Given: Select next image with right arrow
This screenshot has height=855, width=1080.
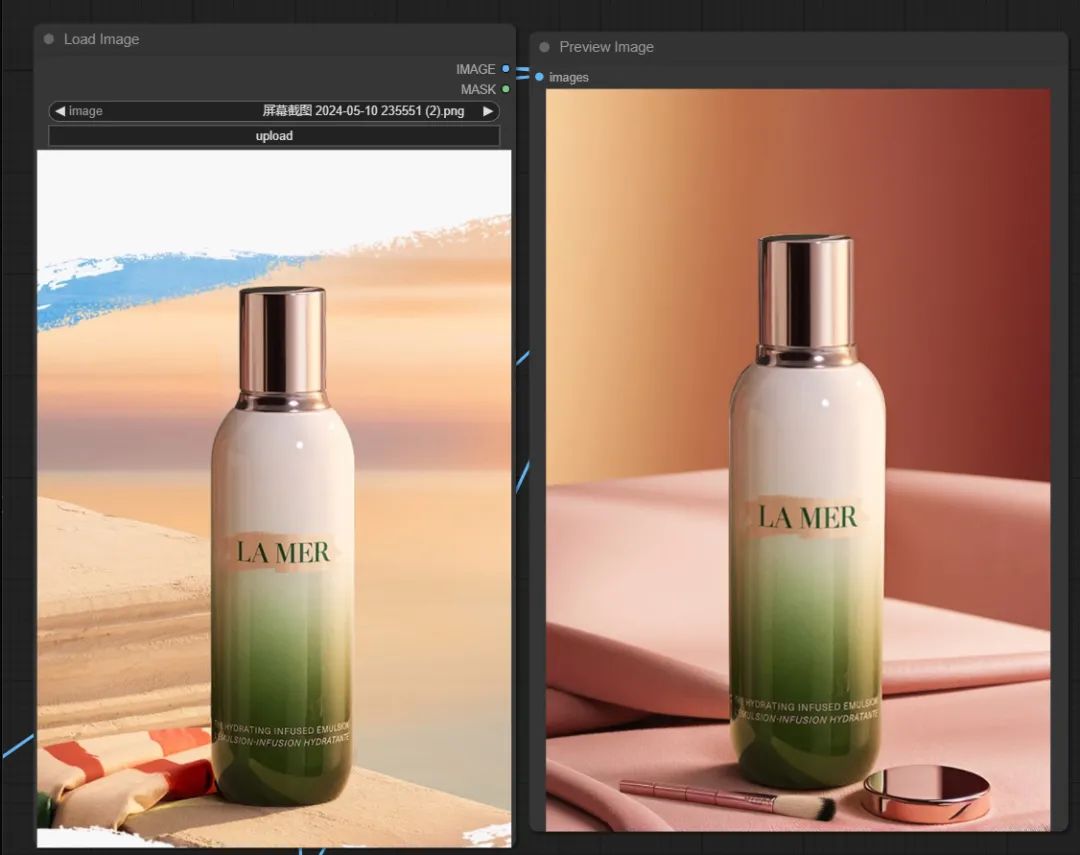Looking at the screenshot, I should [488, 111].
